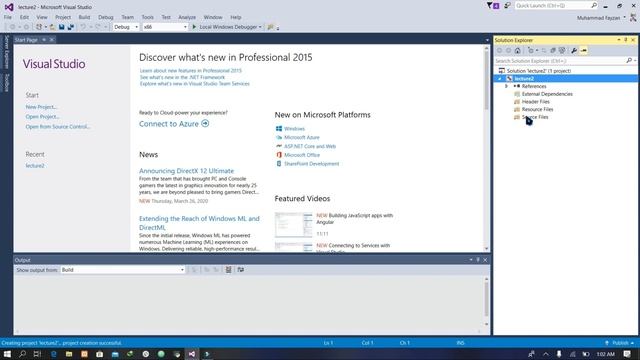Show hidden system tray icons chevron
The image size is (640, 360).
tap(546, 354)
